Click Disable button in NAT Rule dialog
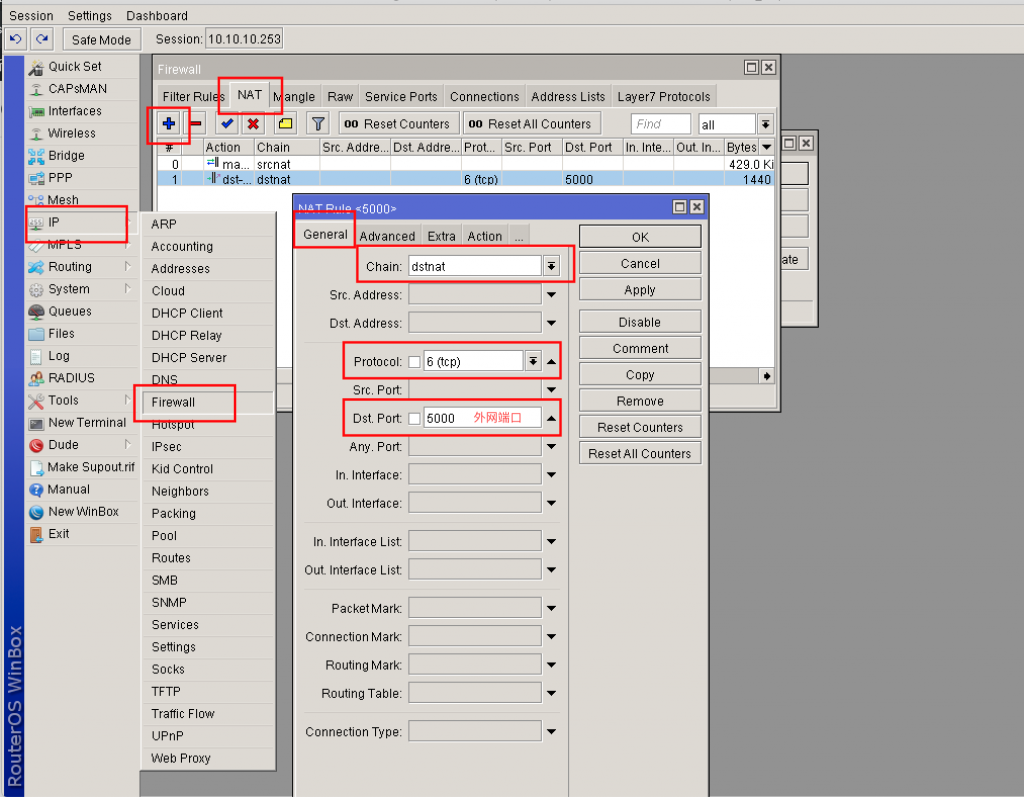The width and height of the screenshot is (1024, 797). coord(640,323)
